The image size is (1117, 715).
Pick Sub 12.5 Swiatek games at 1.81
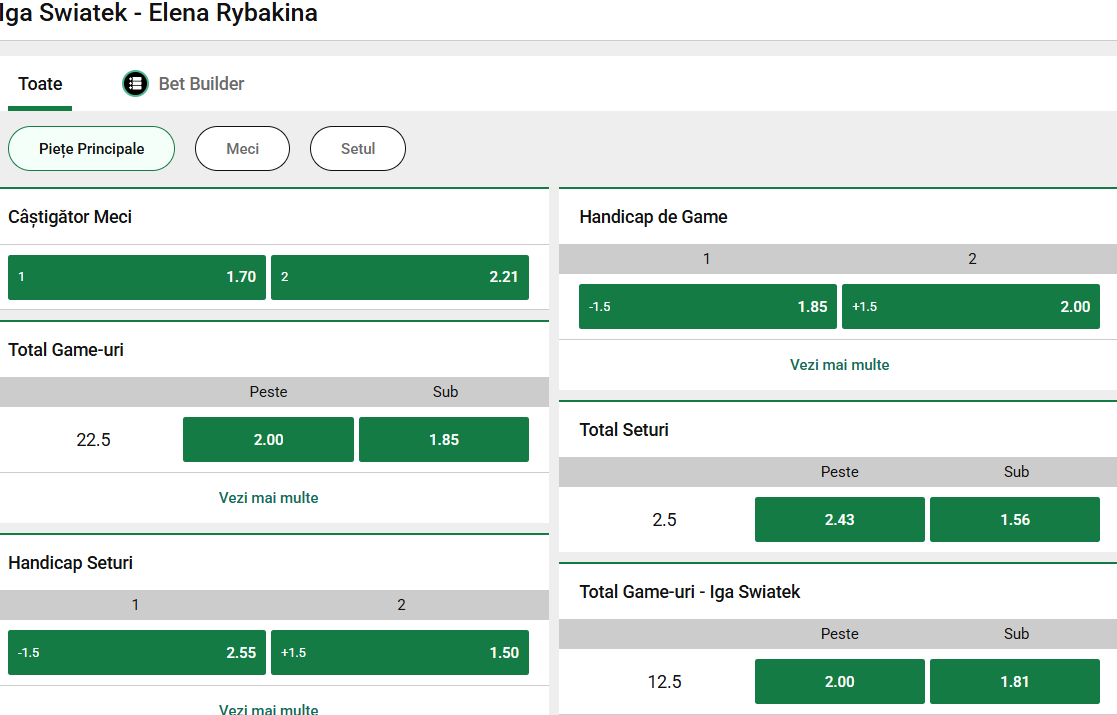(x=1015, y=682)
